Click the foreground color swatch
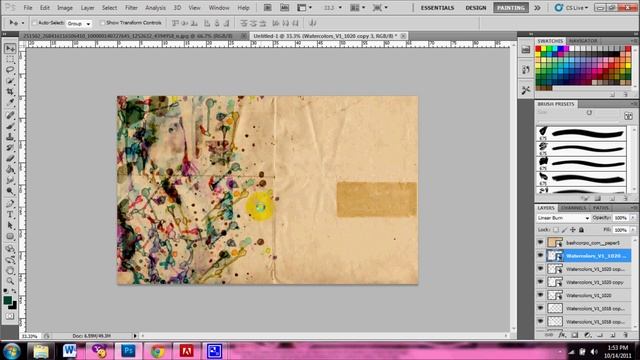 7,300
